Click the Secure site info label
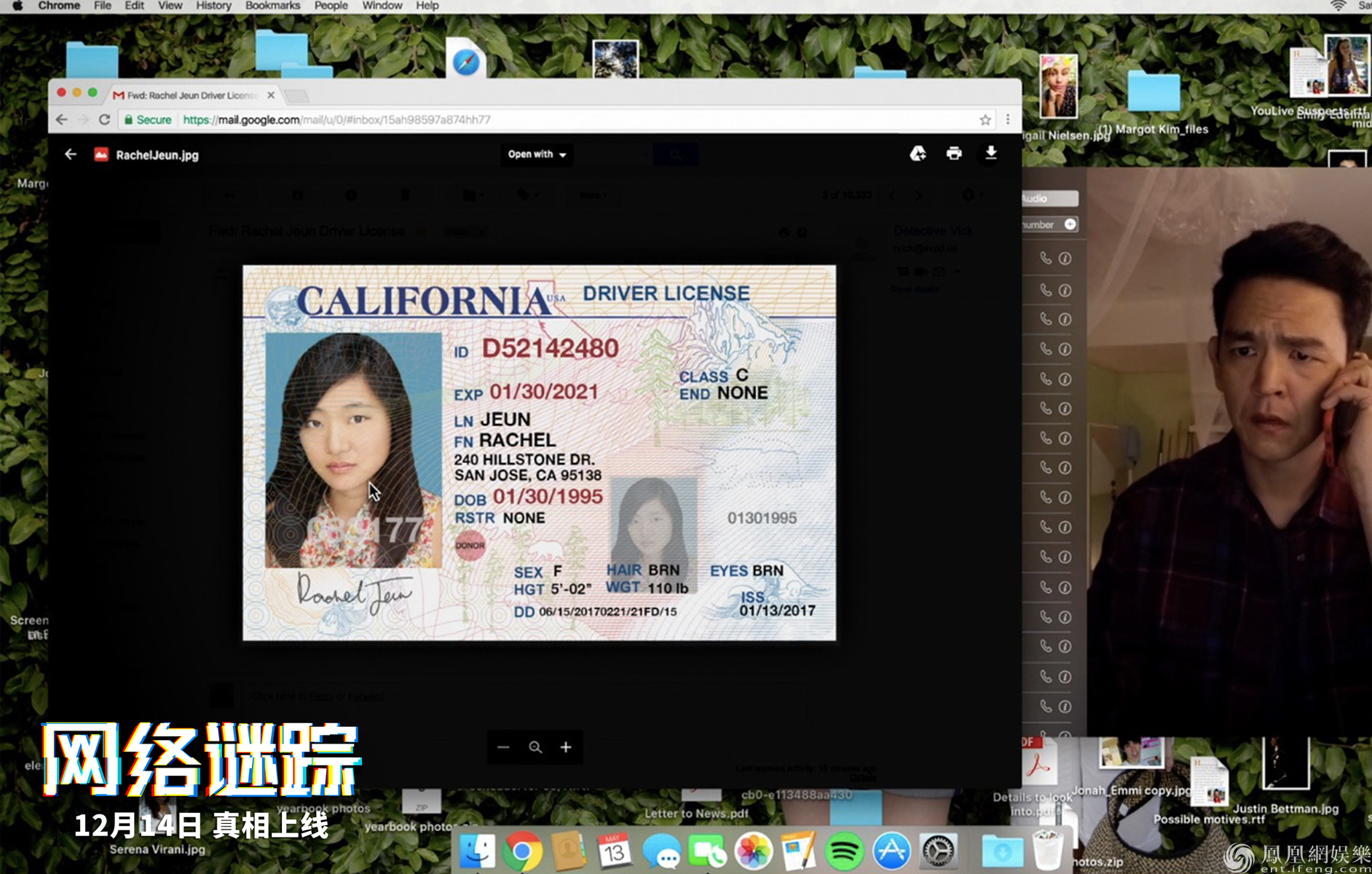This screenshot has height=874, width=1372. pos(149,119)
